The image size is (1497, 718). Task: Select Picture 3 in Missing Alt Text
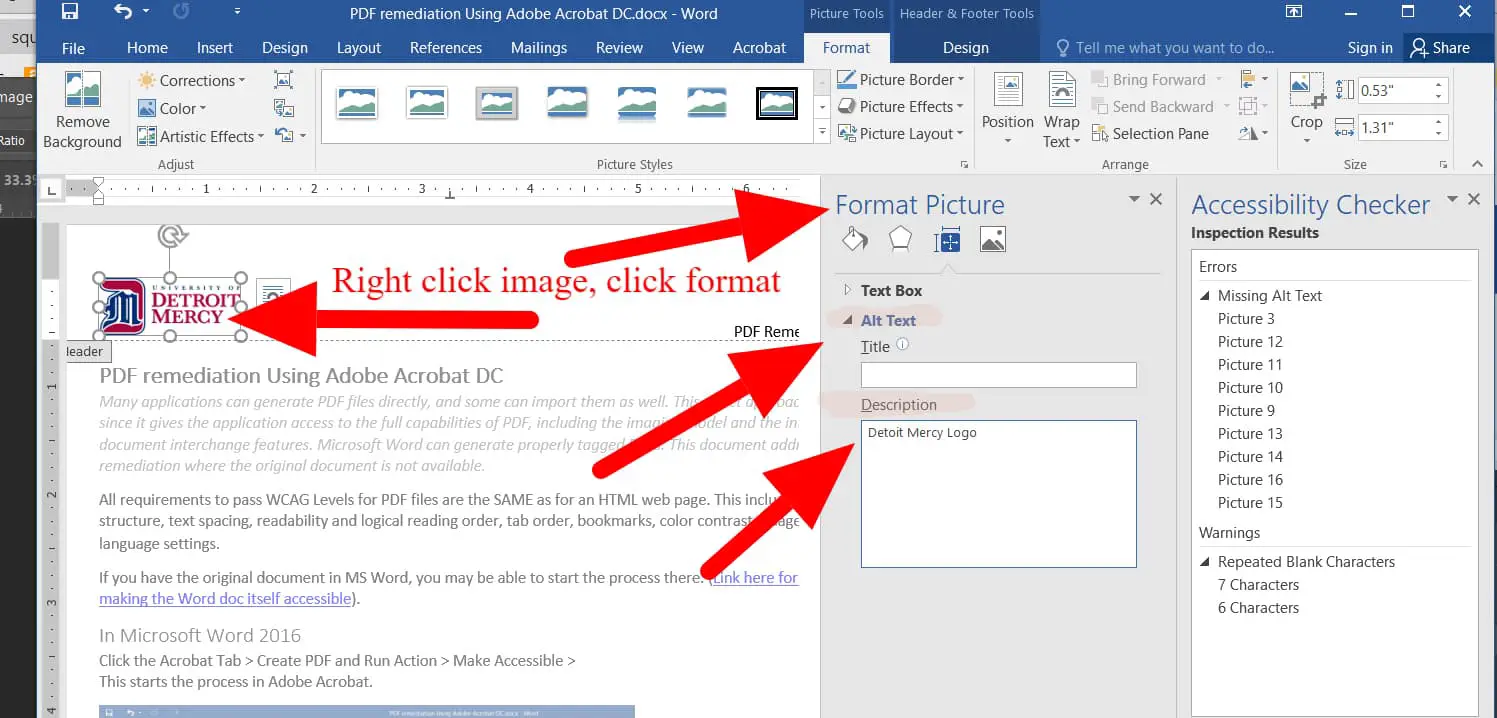(1245, 319)
